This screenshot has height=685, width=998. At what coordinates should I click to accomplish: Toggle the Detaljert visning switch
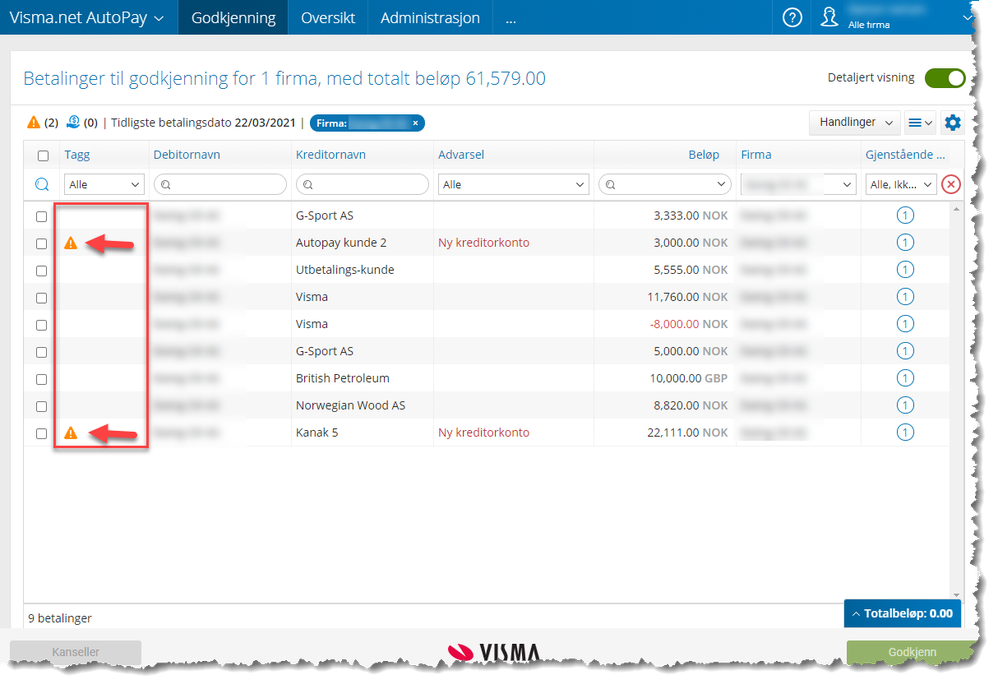pos(945,78)
